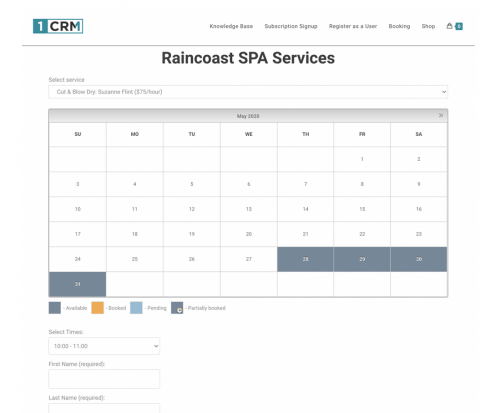Image resolution: width=500 pixels, height=413 pixels.
Task: Click date 13 in the calendar
Action: tap(249, 209)
